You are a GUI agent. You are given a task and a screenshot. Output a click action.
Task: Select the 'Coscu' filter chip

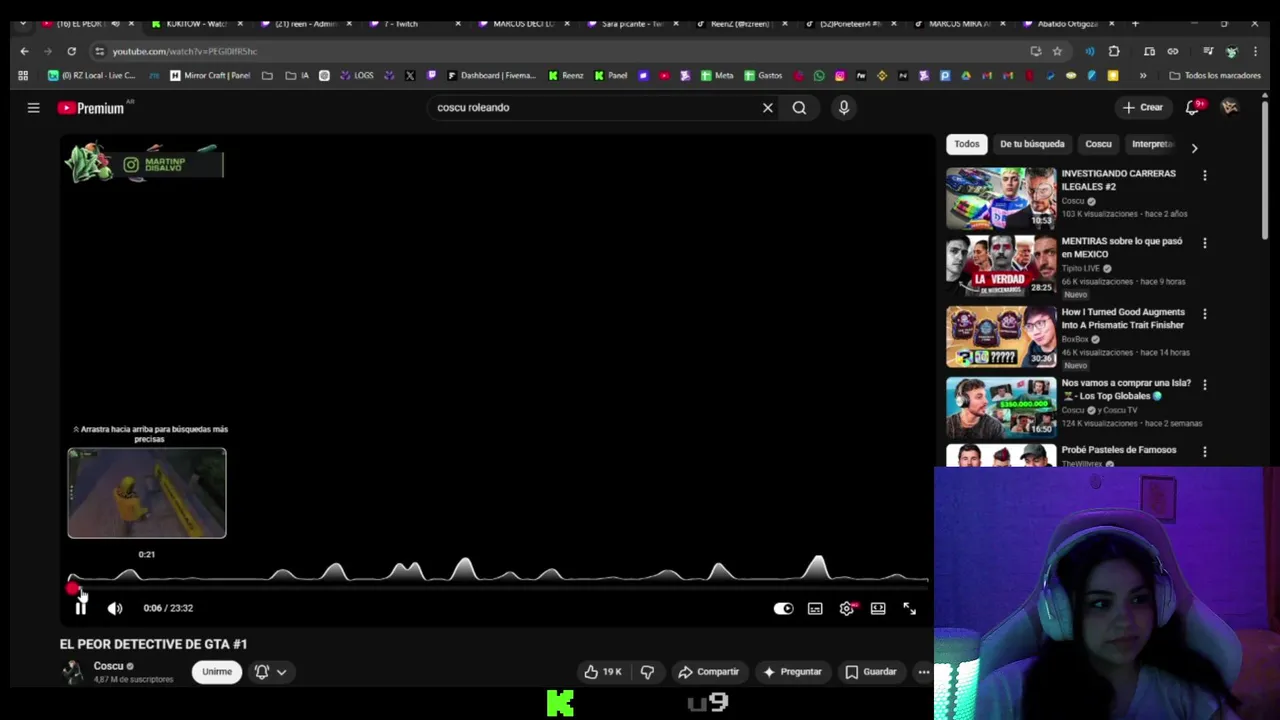(1098, 144)
